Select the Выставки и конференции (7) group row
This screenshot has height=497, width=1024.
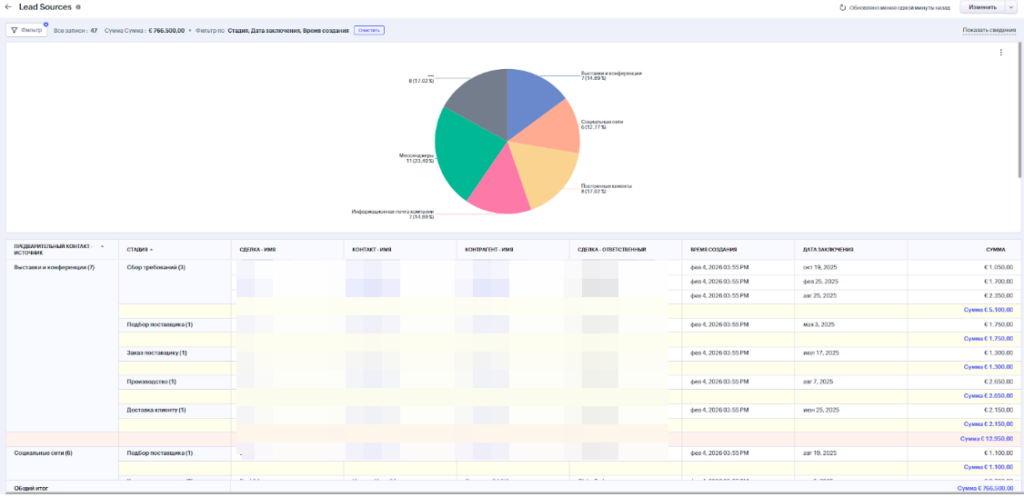pos(55,268)
